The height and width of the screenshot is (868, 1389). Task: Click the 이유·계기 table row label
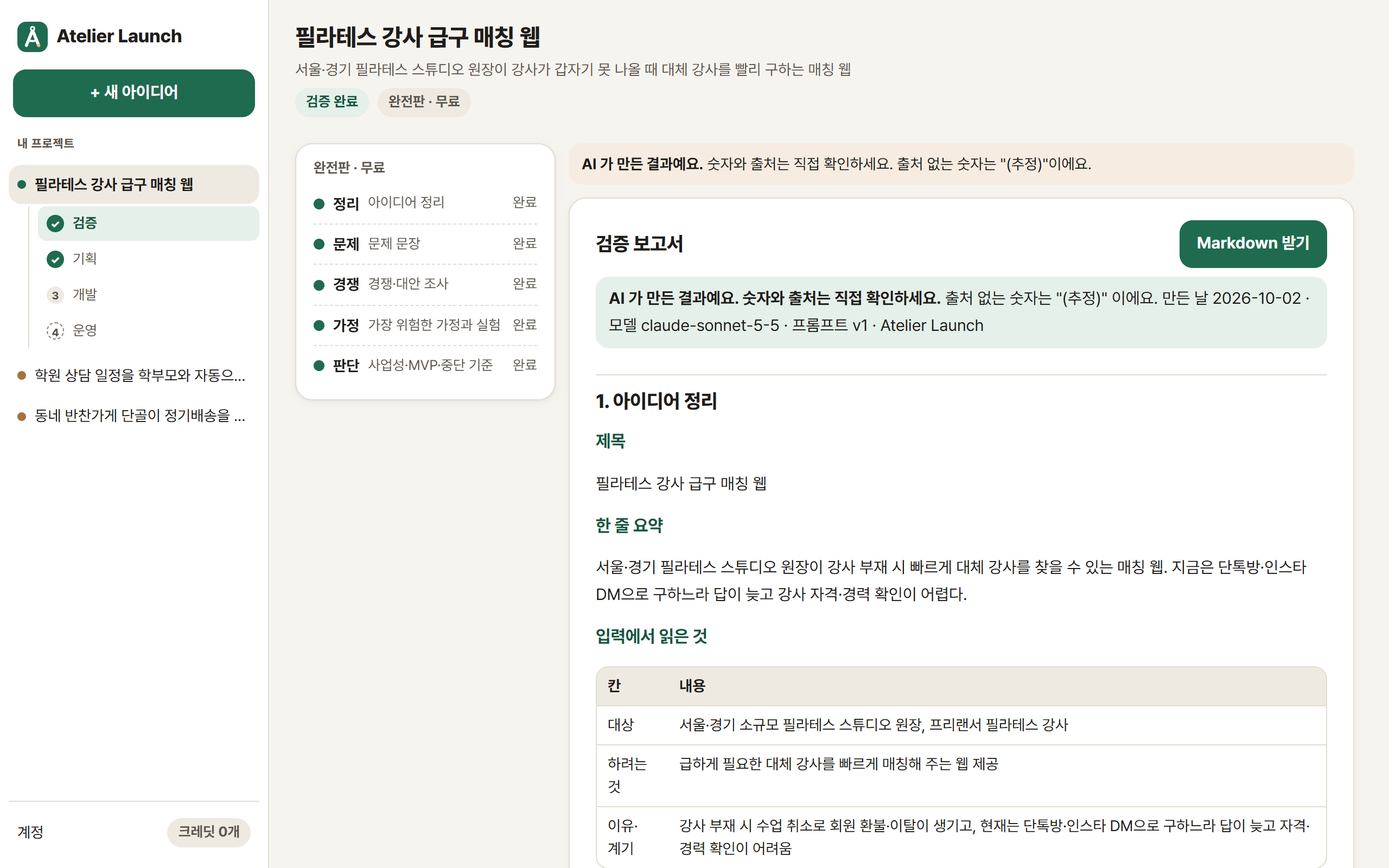click(623, 837)
